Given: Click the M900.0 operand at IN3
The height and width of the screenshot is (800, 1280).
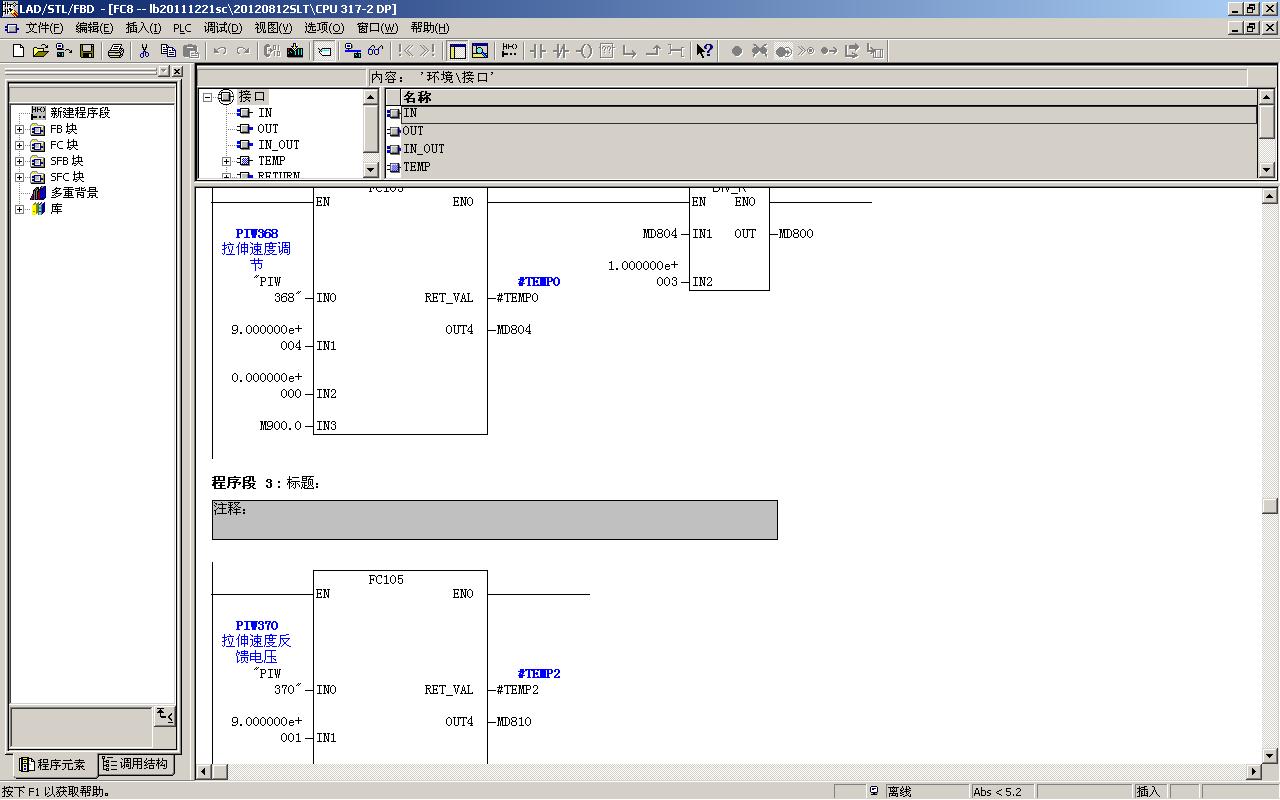Looking at the screenshot, I should [280, 426].
